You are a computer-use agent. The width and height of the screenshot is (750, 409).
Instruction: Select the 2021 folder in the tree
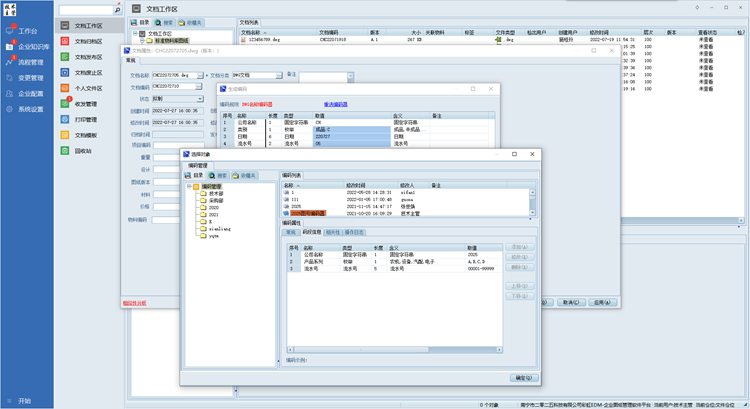point(213,214)
